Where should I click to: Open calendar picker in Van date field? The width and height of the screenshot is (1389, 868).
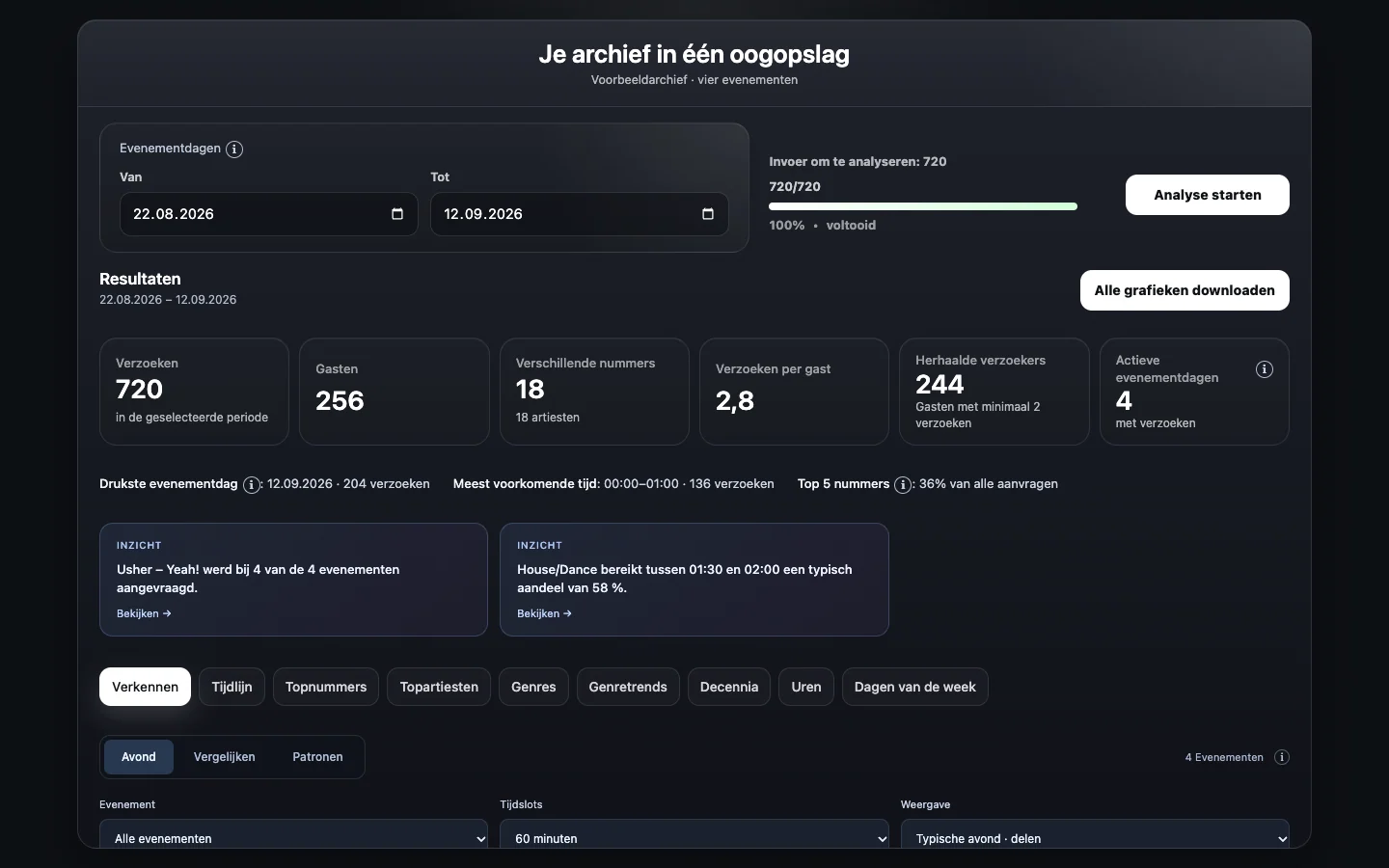click(397, 214)
